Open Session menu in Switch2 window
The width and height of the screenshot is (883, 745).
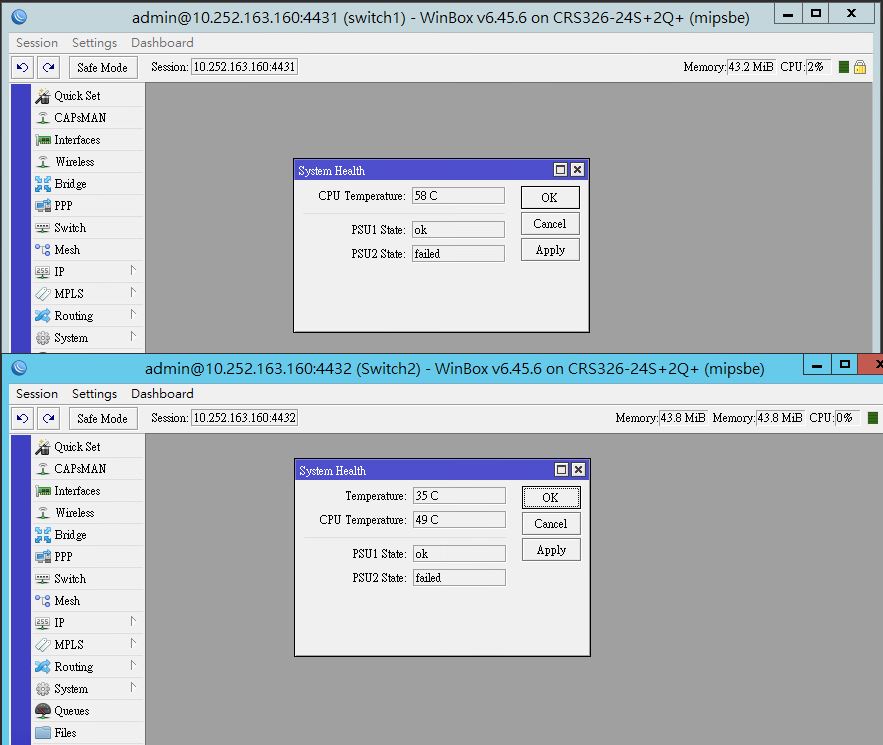pos(37,394)
